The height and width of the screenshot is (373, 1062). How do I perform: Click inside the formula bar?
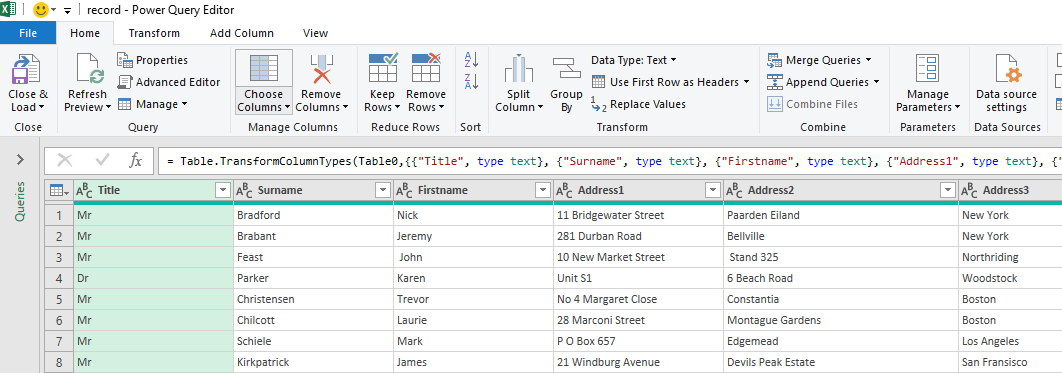(x=610, y=161)
